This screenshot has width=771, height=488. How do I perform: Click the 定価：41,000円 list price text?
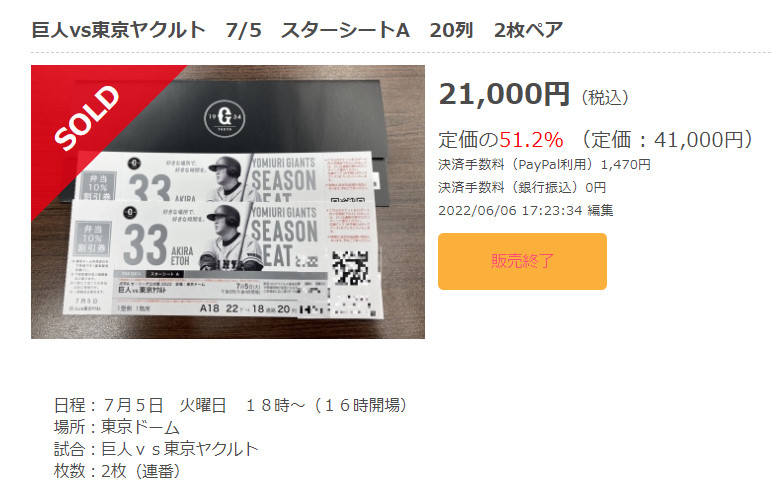667,140
